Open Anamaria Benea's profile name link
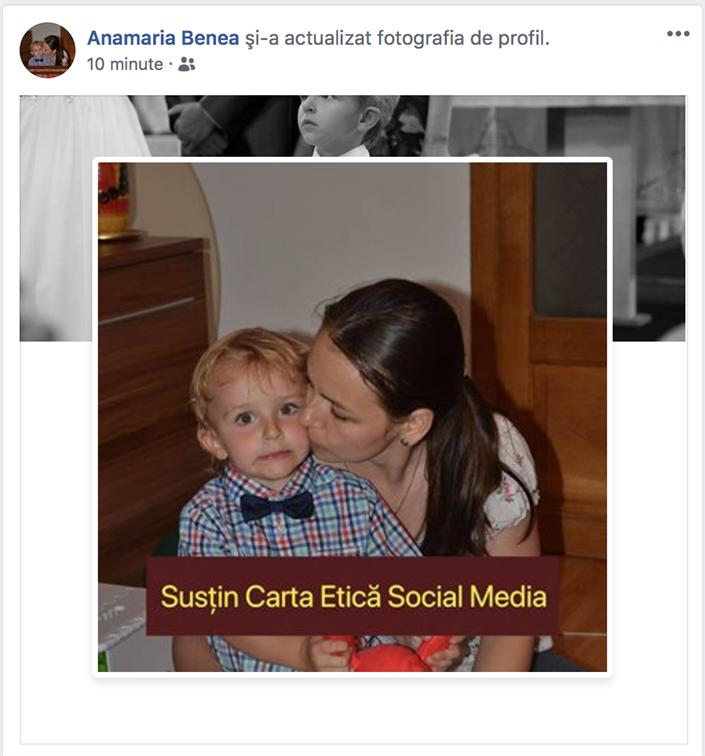The width and height of the screenshot is (705, 756). click(x=163, y=38)
